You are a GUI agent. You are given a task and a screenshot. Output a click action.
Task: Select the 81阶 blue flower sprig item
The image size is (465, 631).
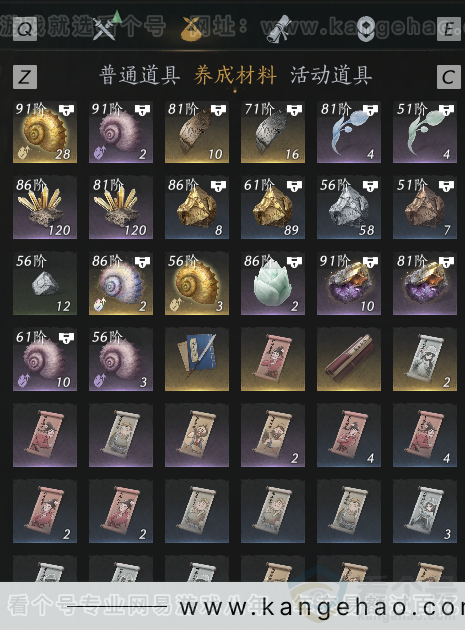349,132
